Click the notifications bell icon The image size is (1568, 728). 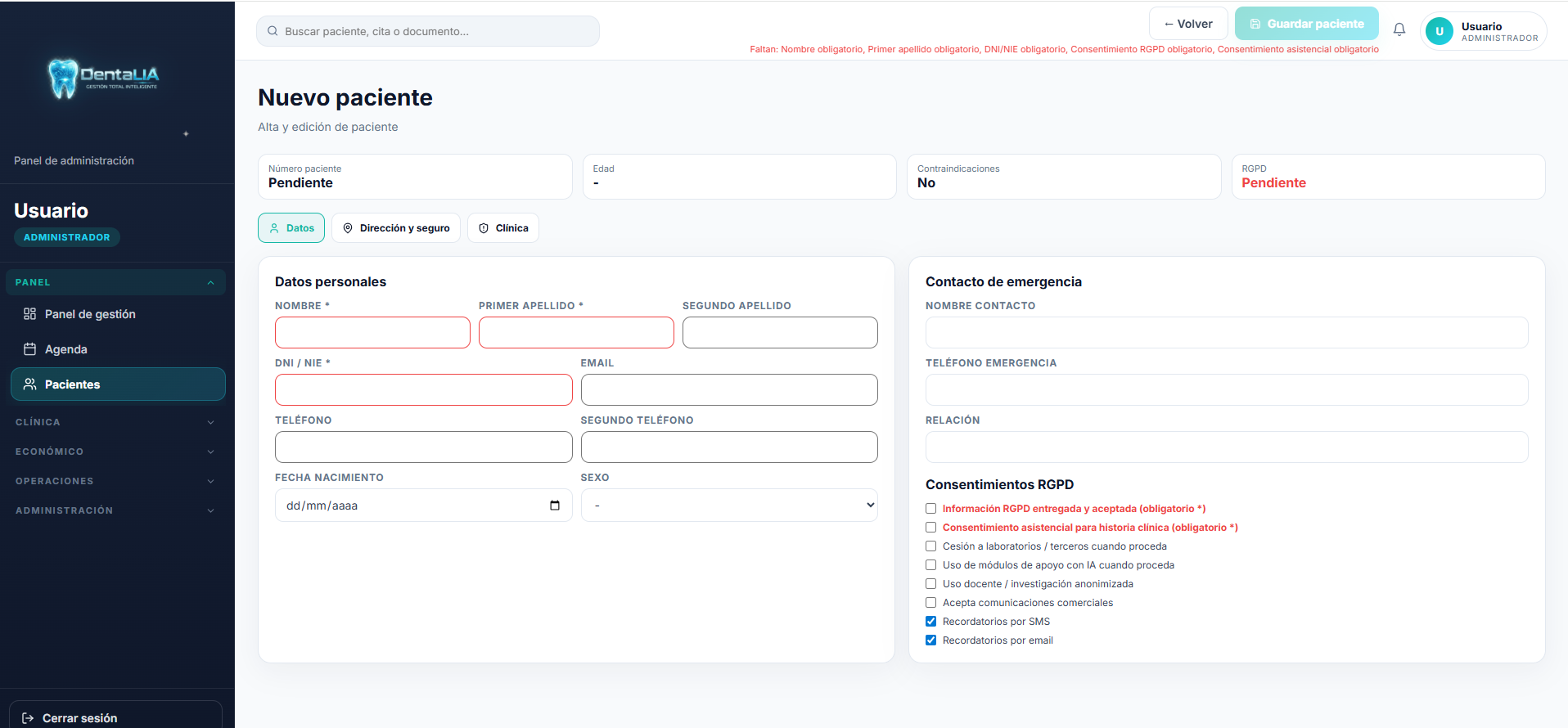(x=1399, y=30)
